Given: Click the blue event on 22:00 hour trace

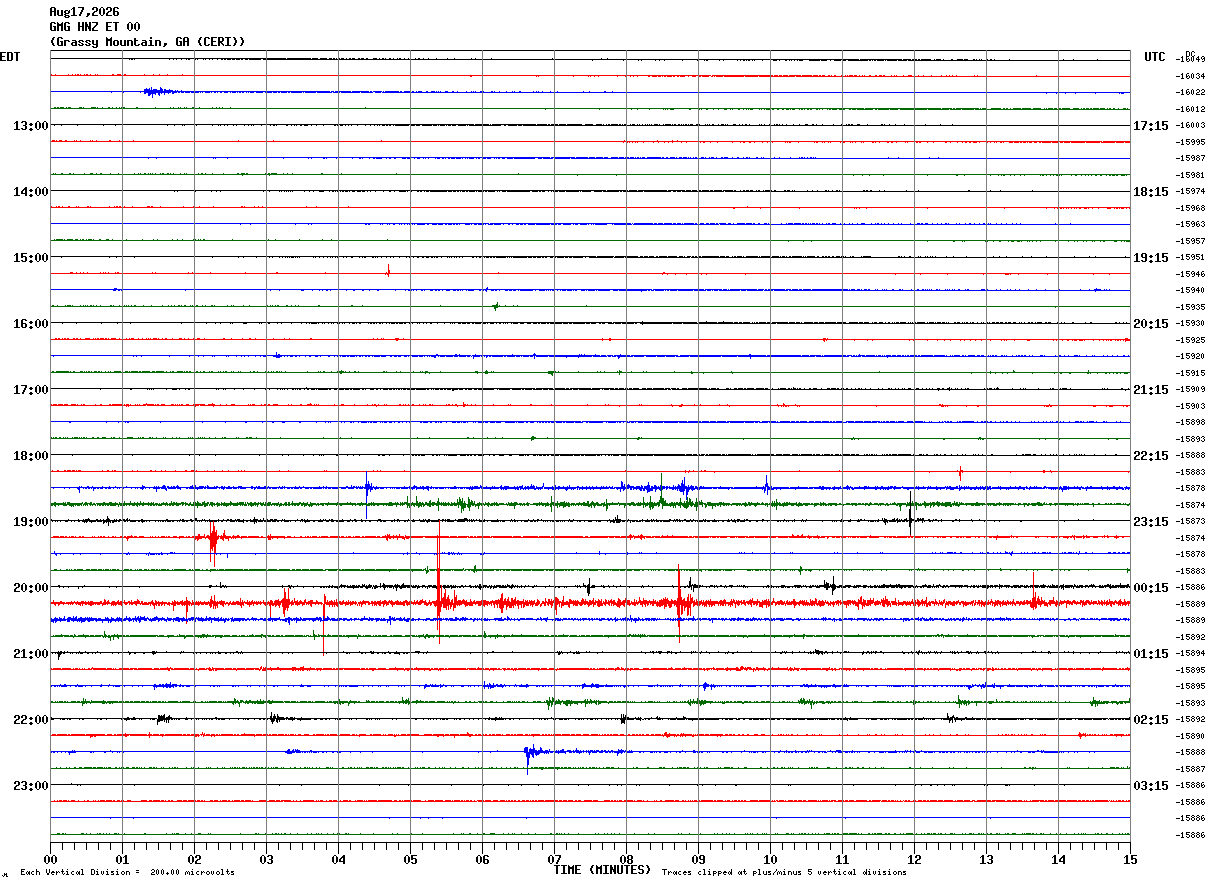Looking at the screenshot, I should (x=530, y=755).
